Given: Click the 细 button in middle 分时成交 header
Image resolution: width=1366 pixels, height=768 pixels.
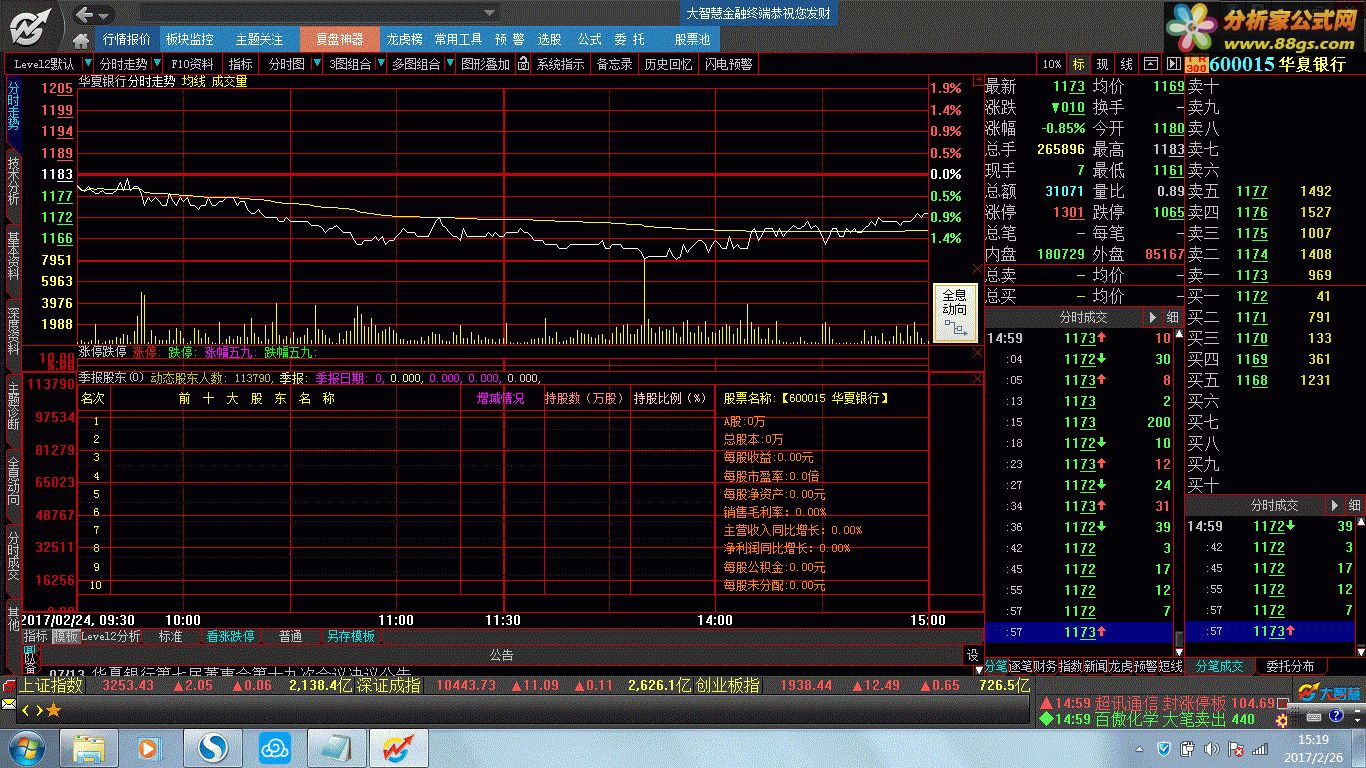Looking at the screenshot, I should [1172, 317].
